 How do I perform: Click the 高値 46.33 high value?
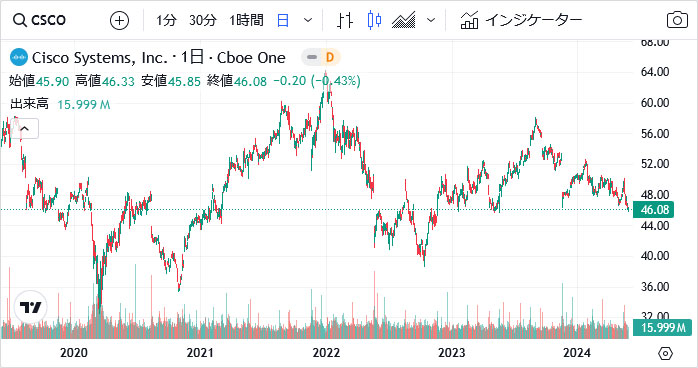[105, 81]
